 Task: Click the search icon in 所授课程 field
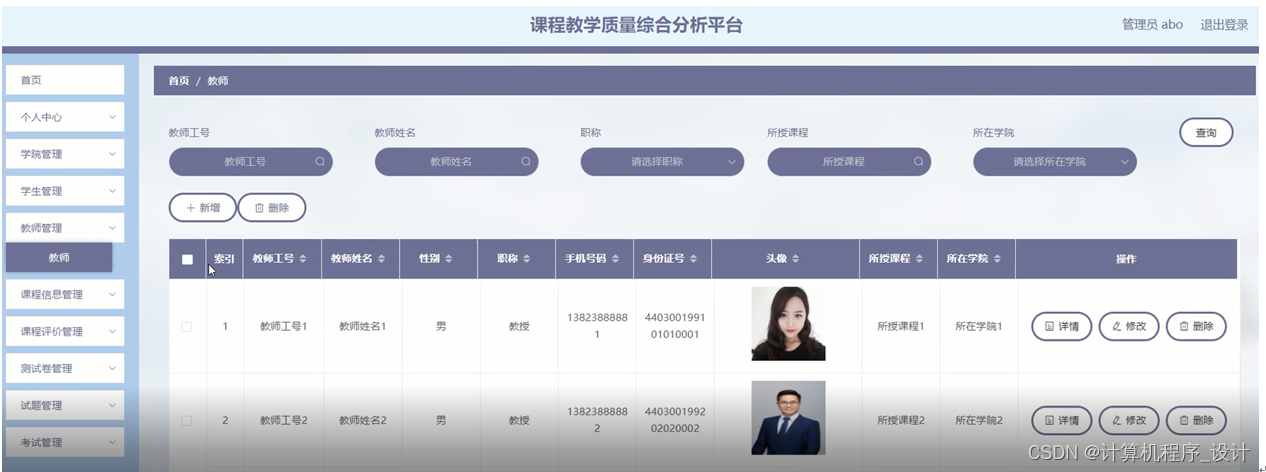[918, 161]
